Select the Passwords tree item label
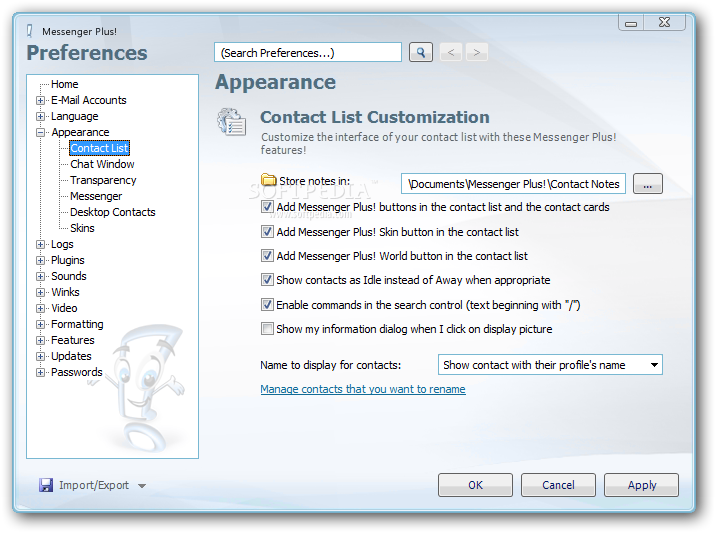Image resolution: width=716 pixels, height=533 pixels. pyautogui.click(x=77, y=372)
